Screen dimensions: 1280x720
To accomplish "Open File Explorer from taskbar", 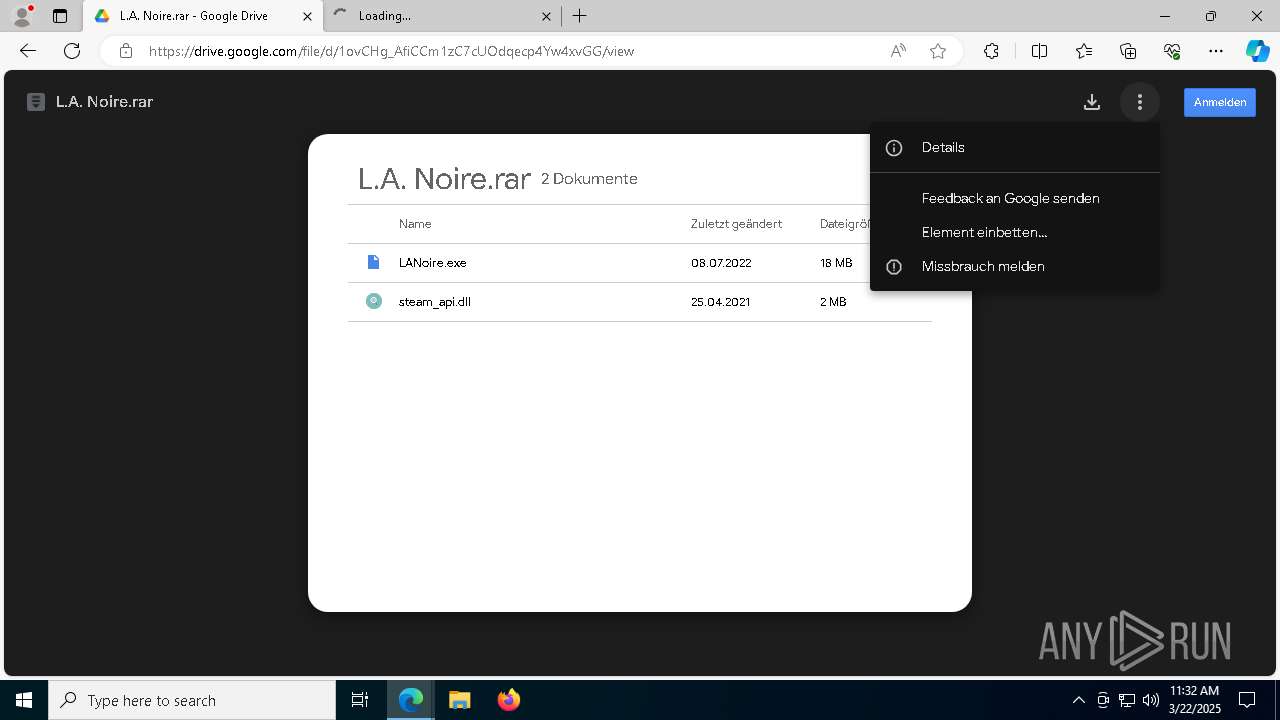I will point(460,700).
